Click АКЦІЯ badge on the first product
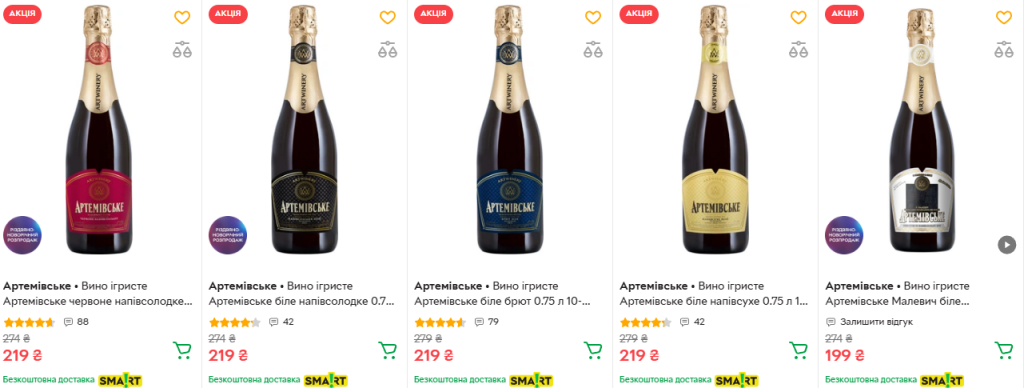1024x388 pixels. pos(22,14)
